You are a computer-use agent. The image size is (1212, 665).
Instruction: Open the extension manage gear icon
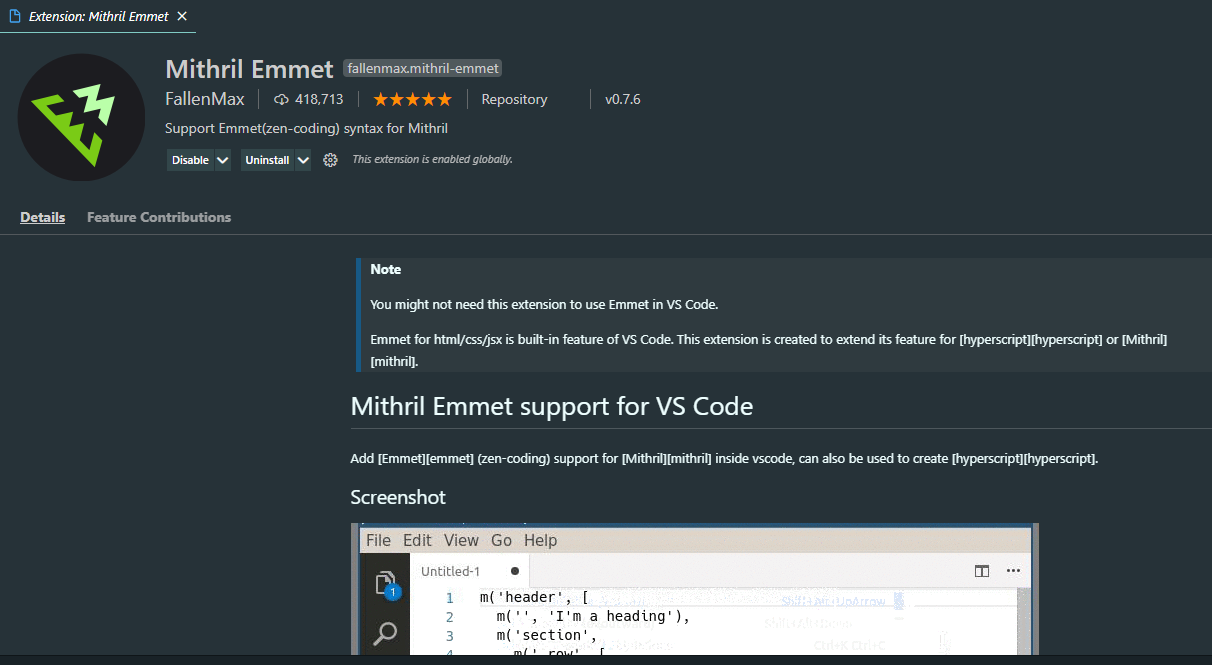point(331,160)
